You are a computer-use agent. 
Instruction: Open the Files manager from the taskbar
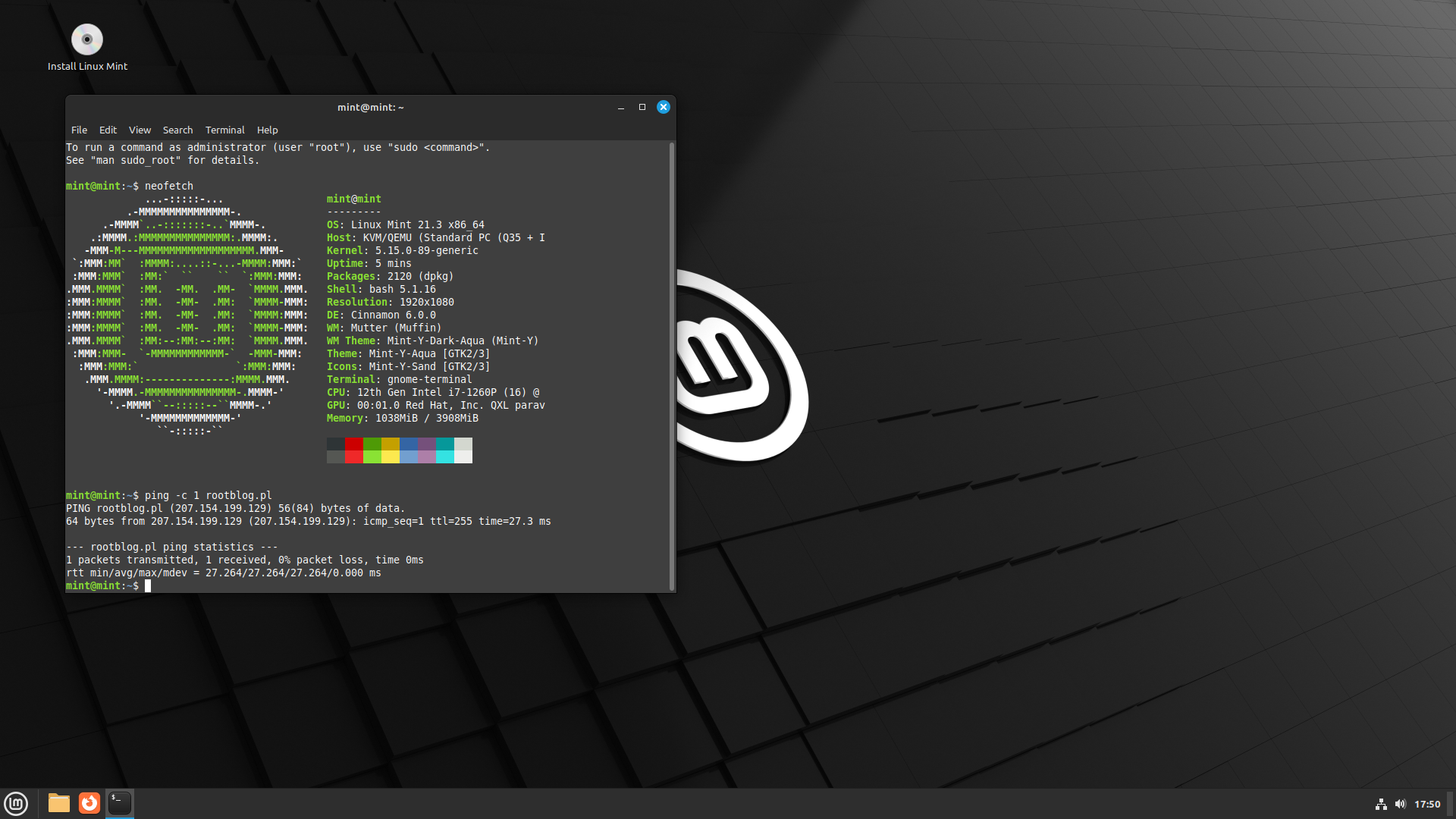[58, 804]
